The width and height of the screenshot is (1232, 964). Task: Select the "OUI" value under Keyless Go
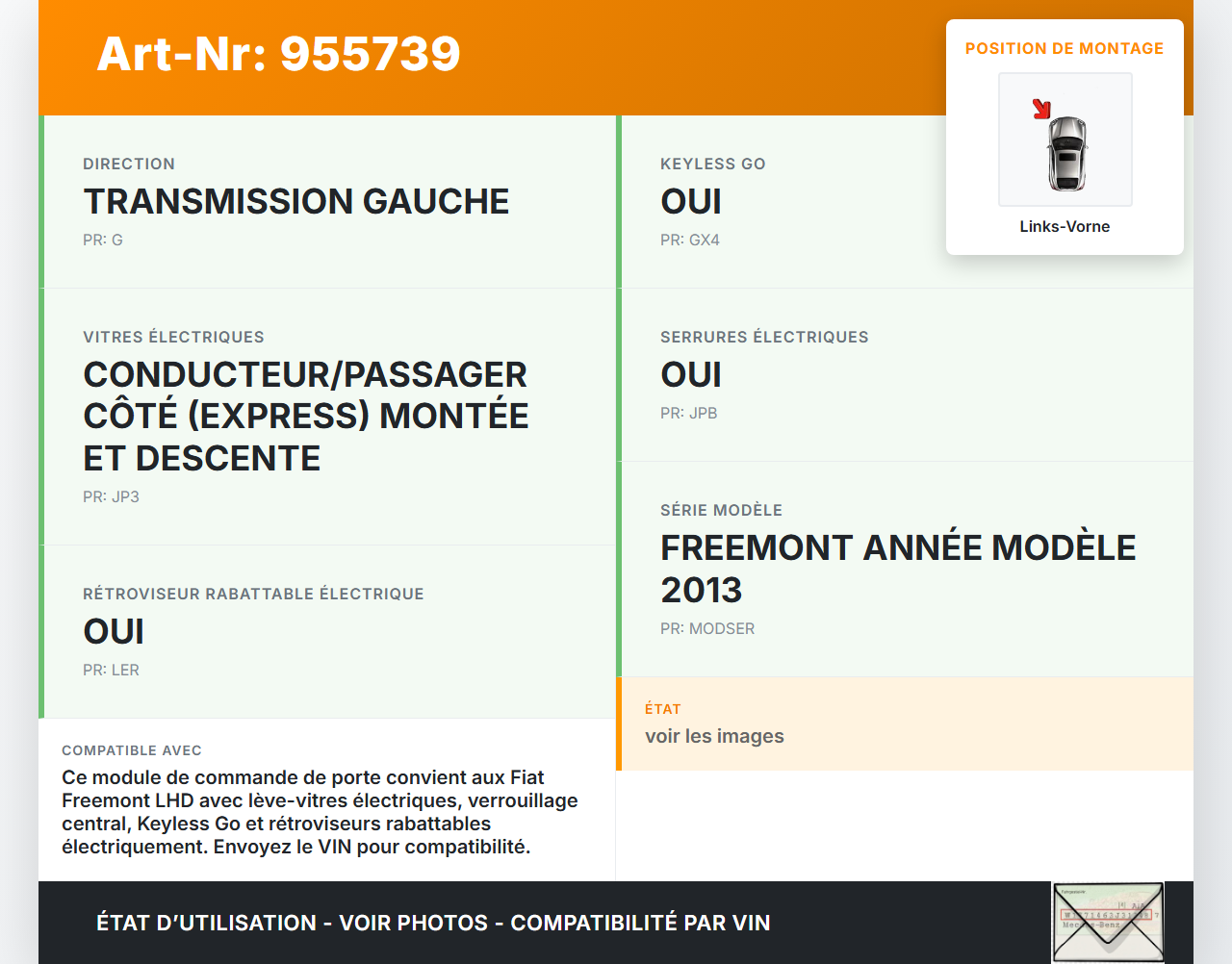(x=691, y=201)
